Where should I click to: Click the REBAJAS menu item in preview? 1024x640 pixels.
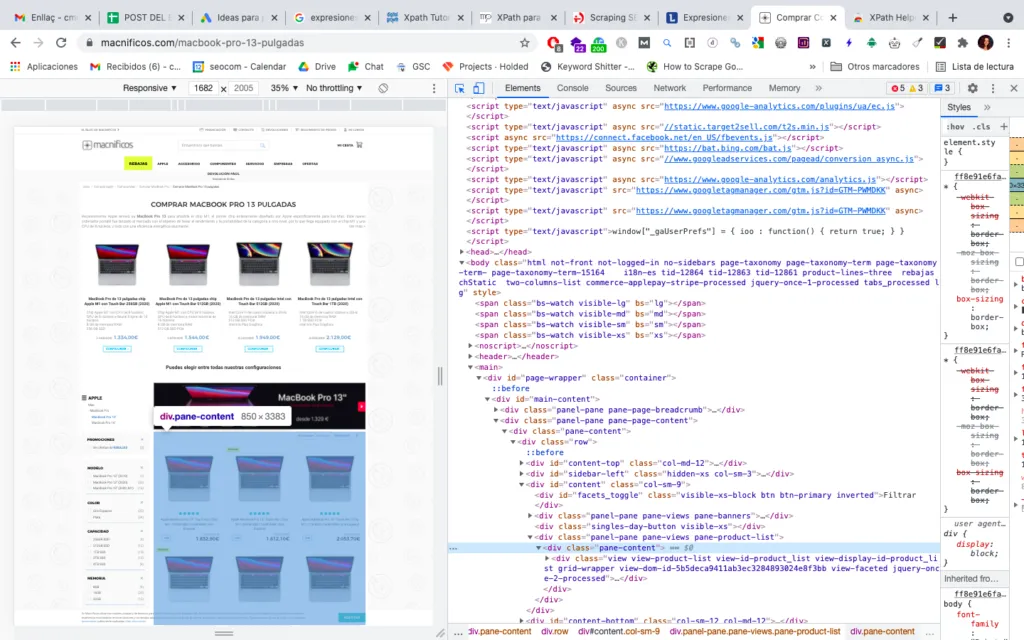(x=138, y=163)
